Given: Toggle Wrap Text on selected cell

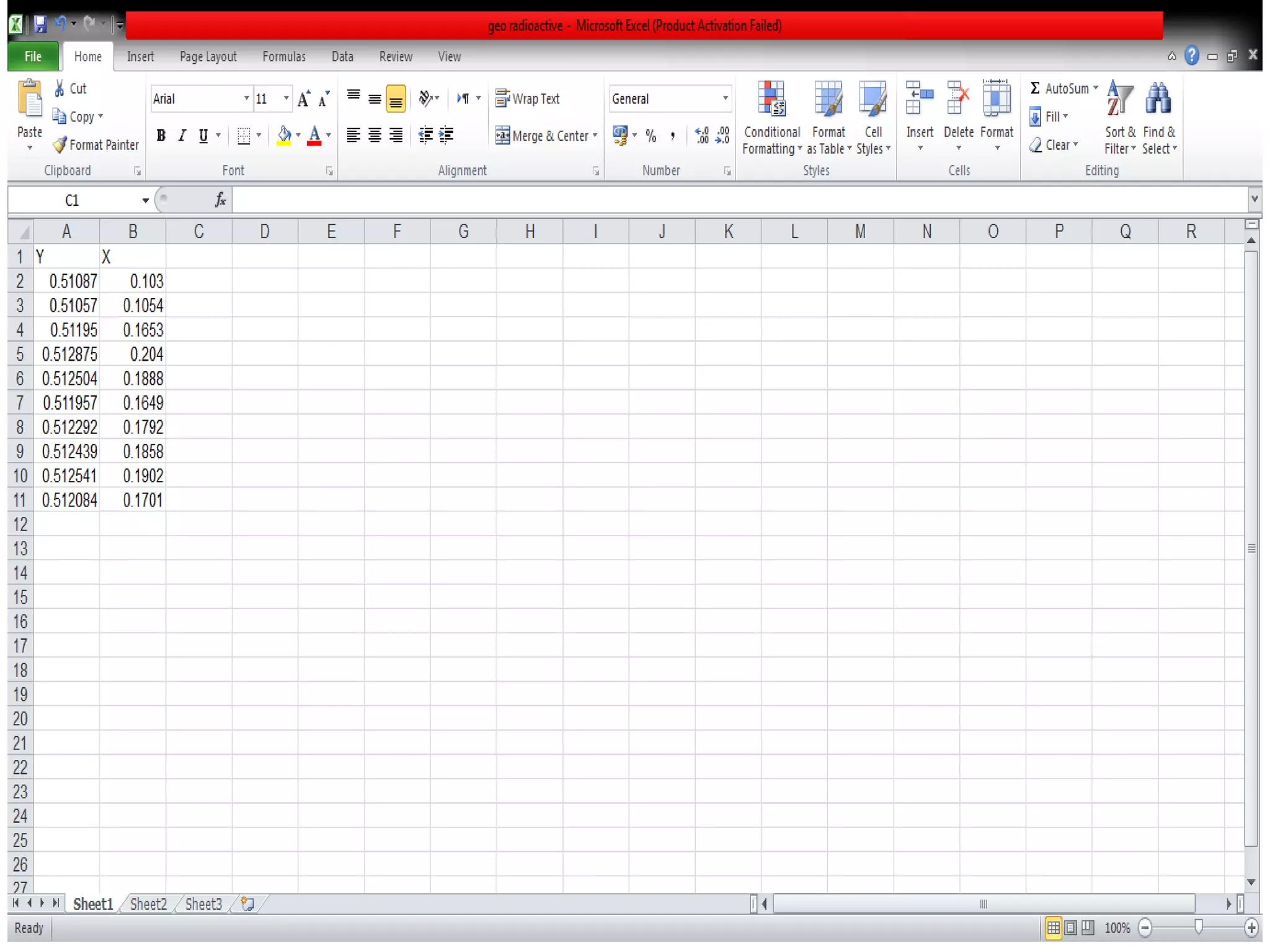Looking at the screenshot, I should [x=528, y=99].
